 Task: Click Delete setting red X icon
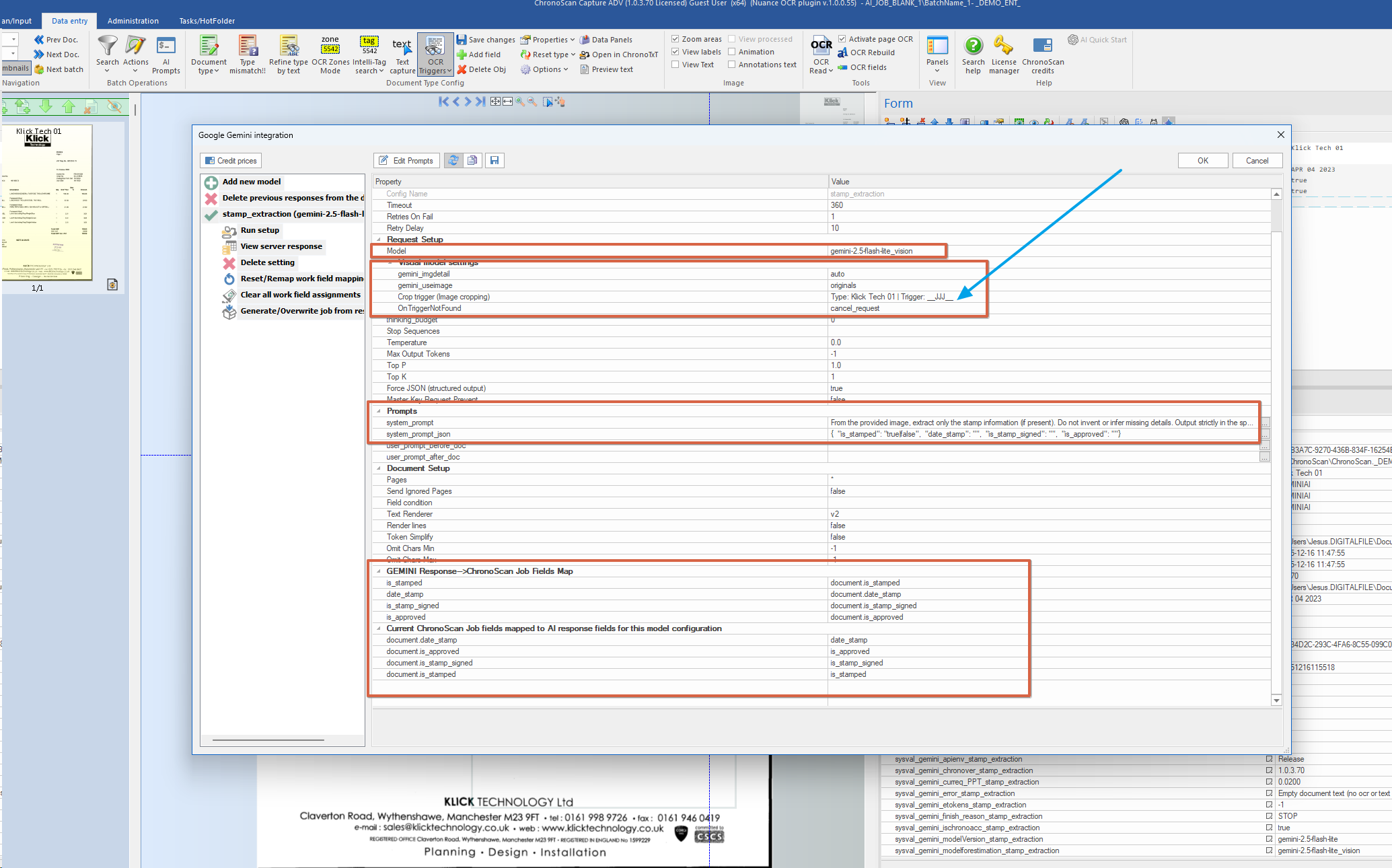click(x=229, y=263)
